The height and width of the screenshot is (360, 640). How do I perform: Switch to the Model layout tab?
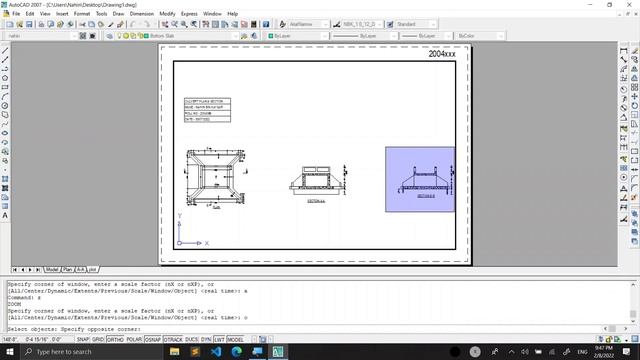(x=52, y=270)
